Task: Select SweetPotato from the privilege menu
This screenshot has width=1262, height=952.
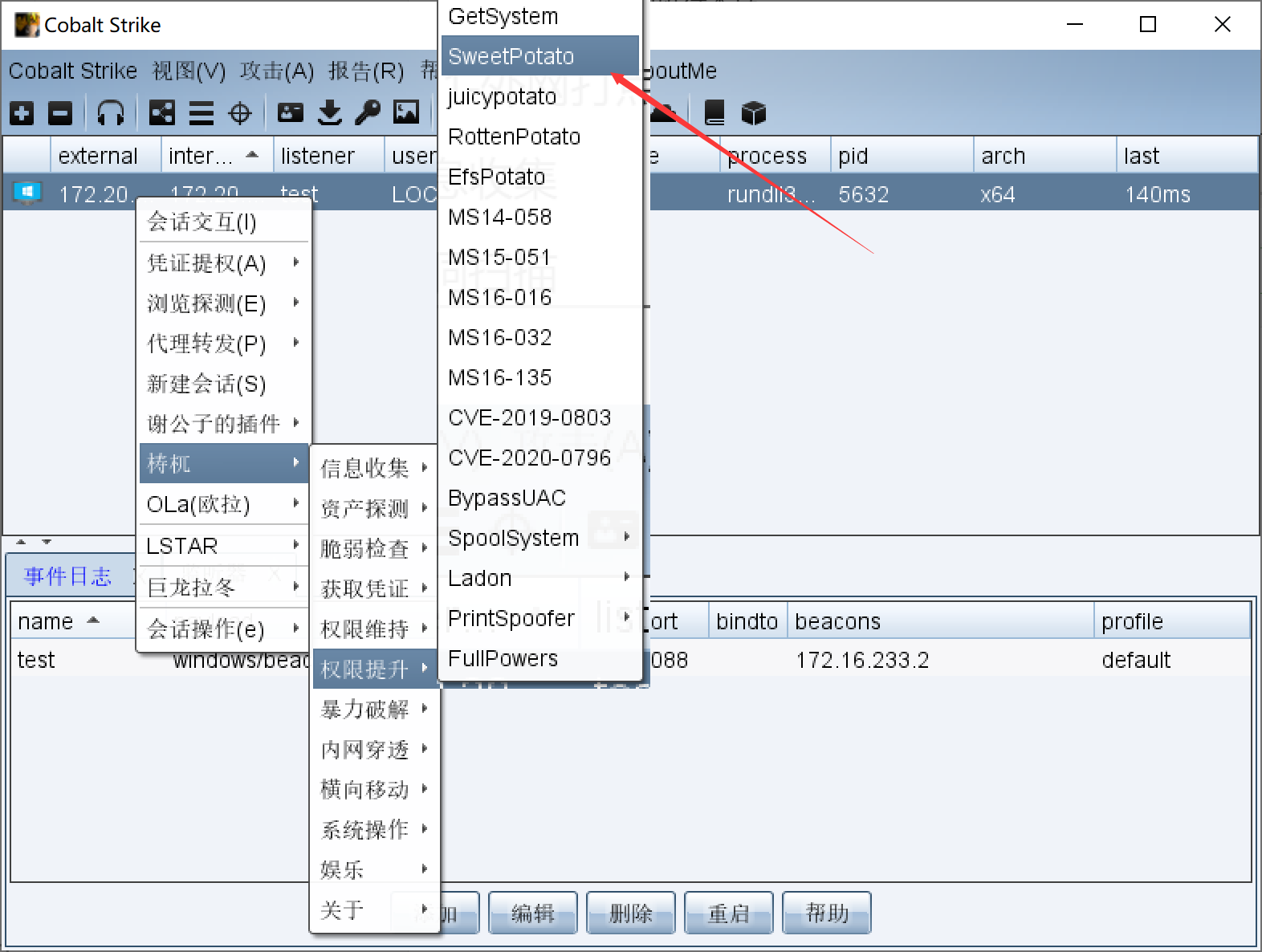Action: (540, 56)
